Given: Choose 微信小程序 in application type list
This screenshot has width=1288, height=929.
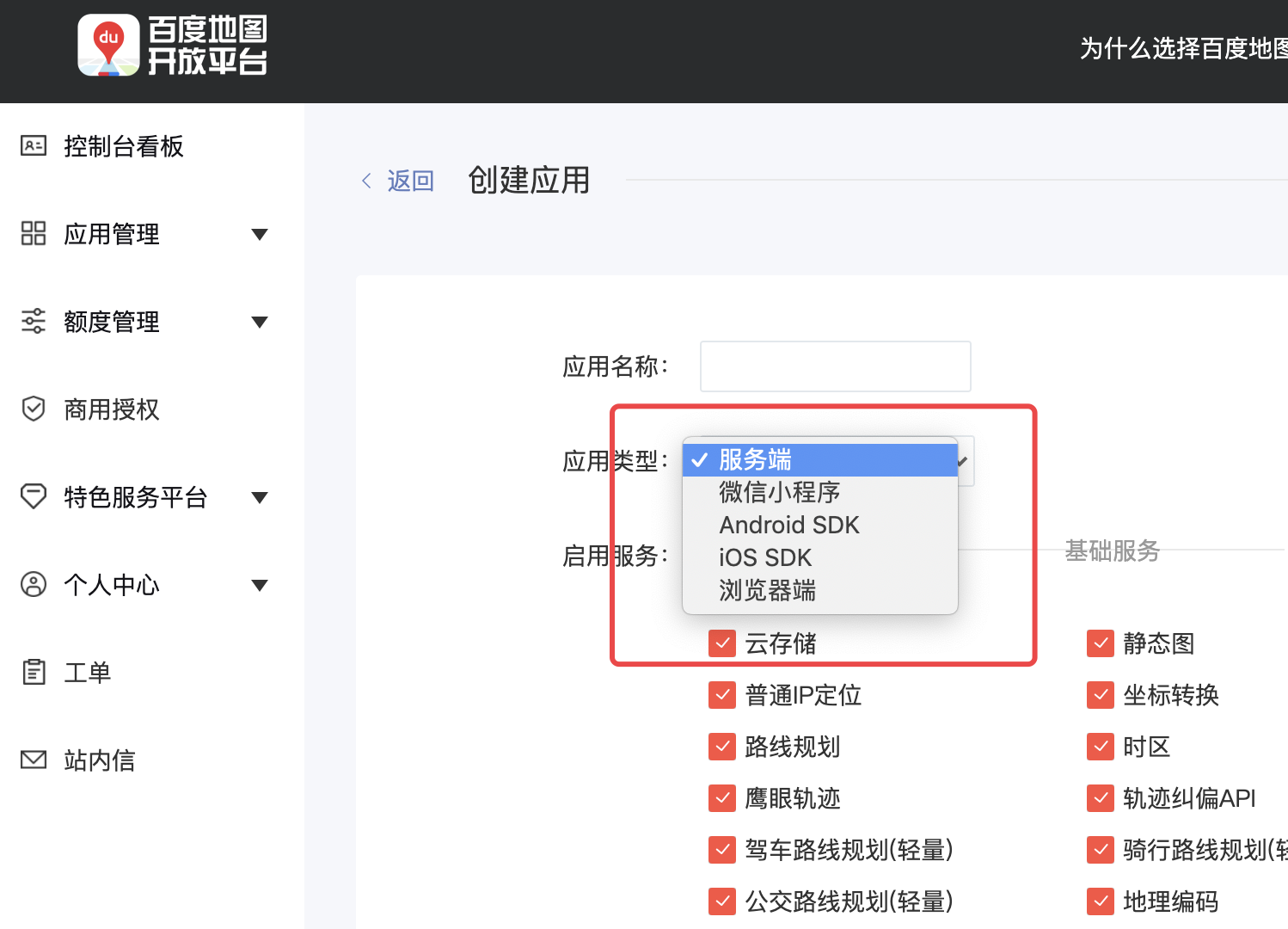Looking at the screenshot, I should point(820,492).
